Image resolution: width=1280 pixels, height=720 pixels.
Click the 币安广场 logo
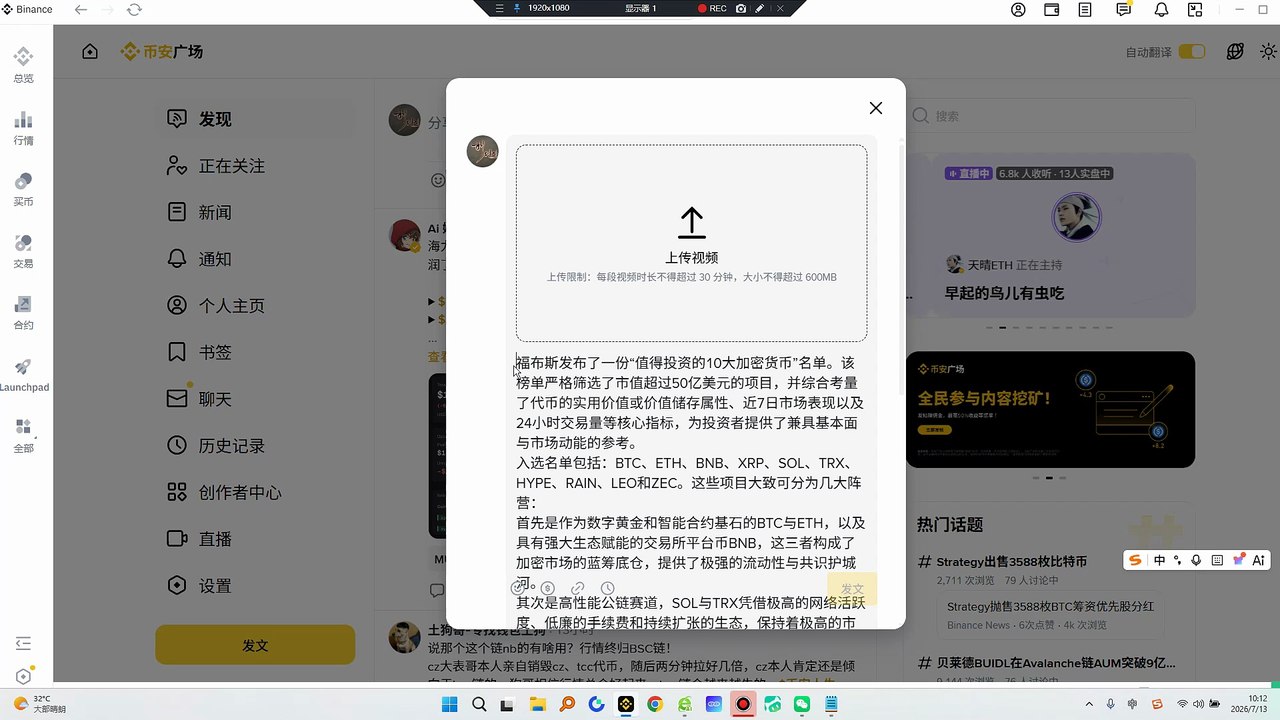[x=161, y=52]
